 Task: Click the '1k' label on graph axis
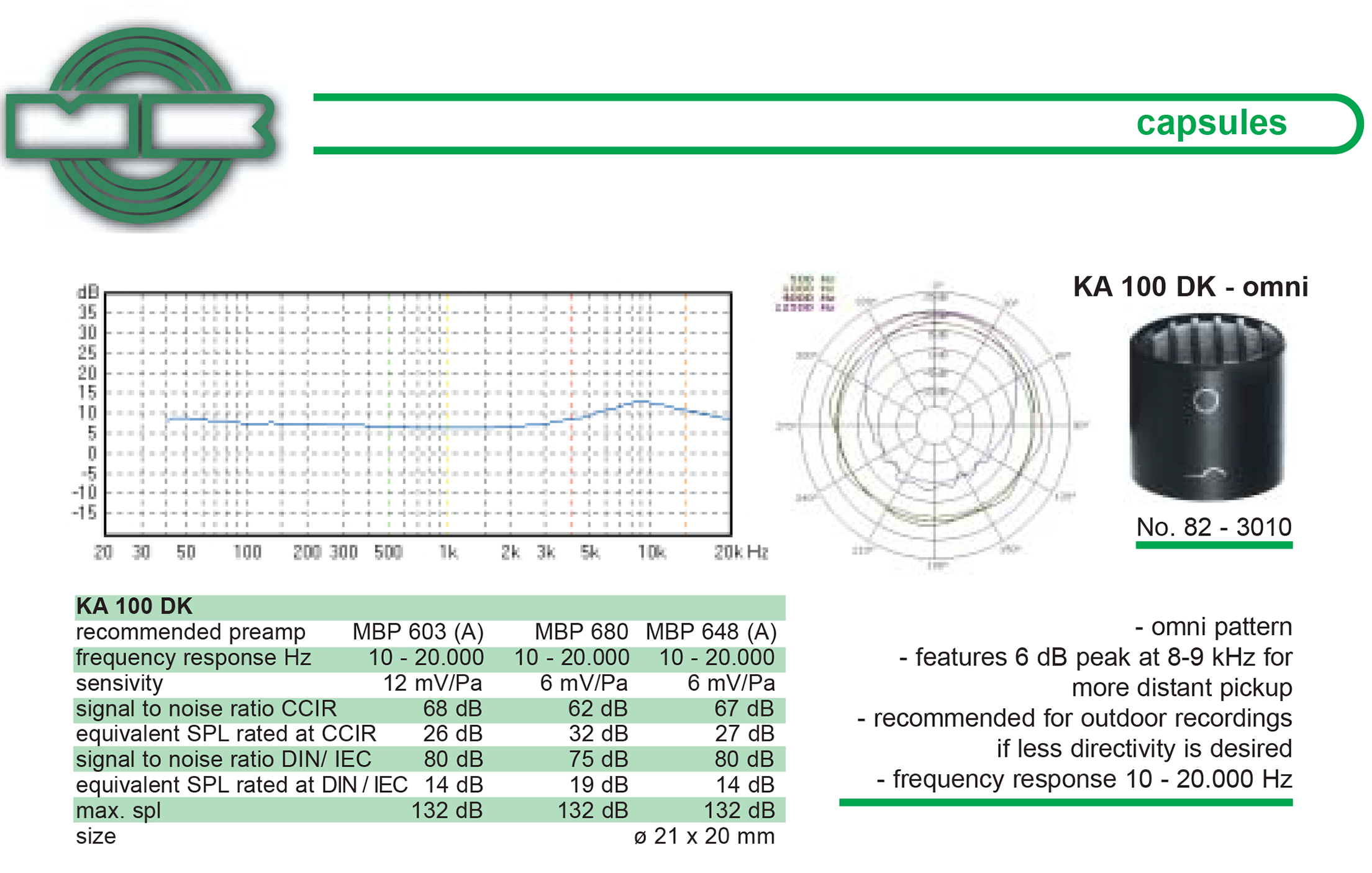pyautogui.click(x=448, y=552)
